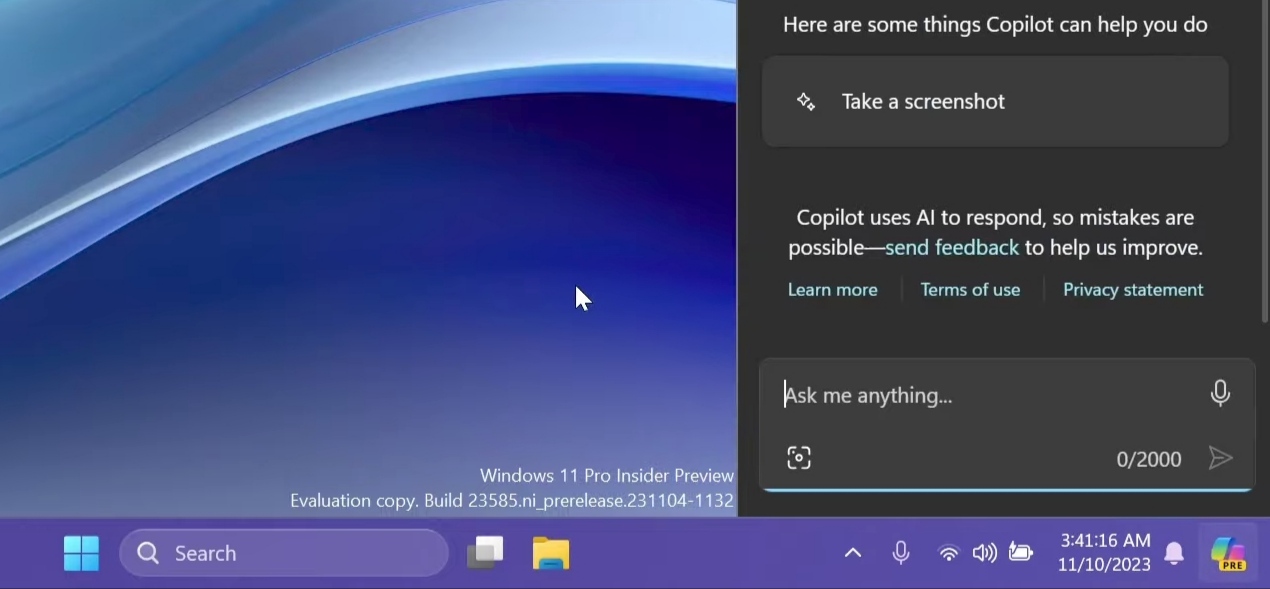The image size is (1270, 589).
Task: Click the Take a screenshot suggestion
Action: [x=995, y=101]
